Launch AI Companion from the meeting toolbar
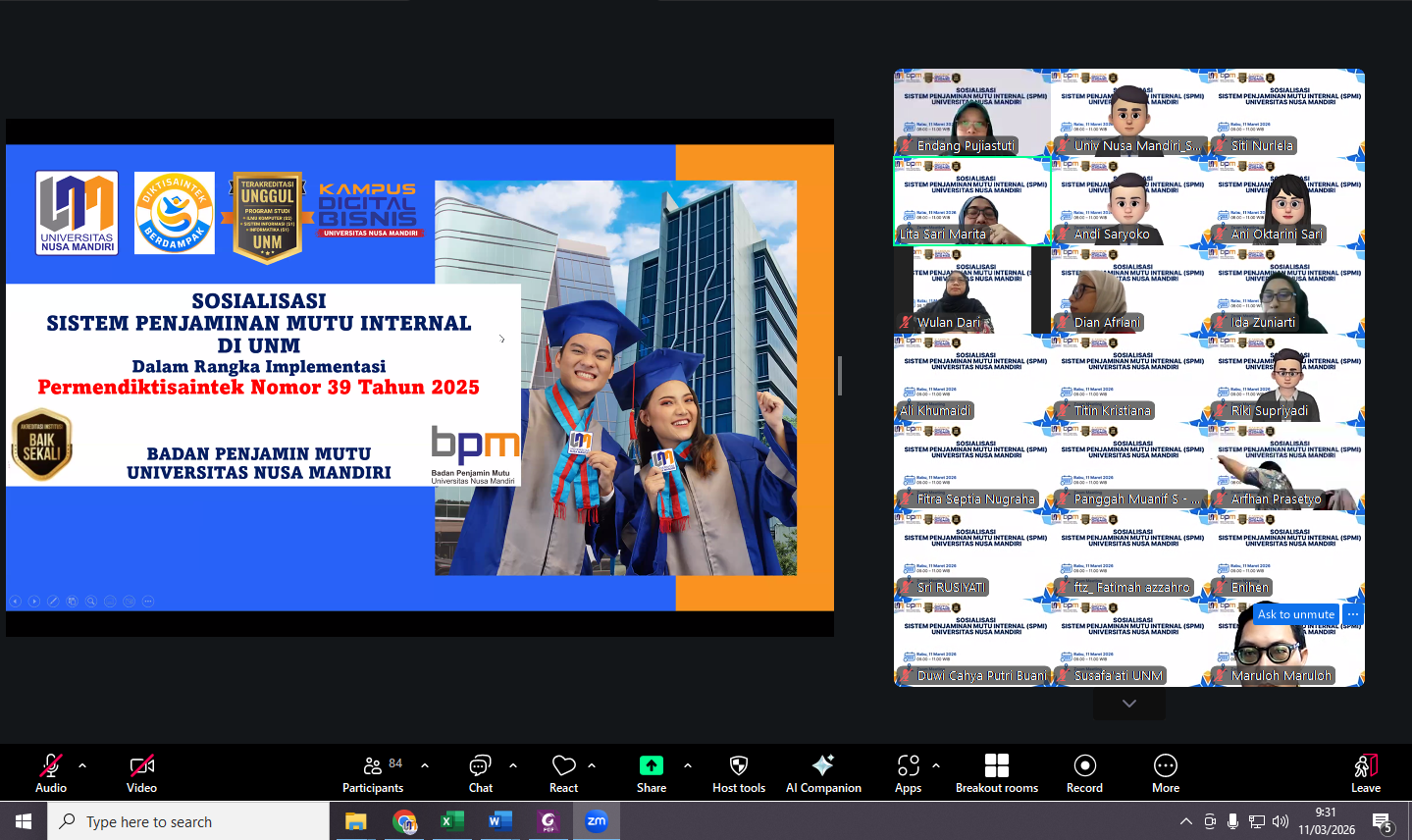This screenshot has width=1412, height=840. point(822,765)
